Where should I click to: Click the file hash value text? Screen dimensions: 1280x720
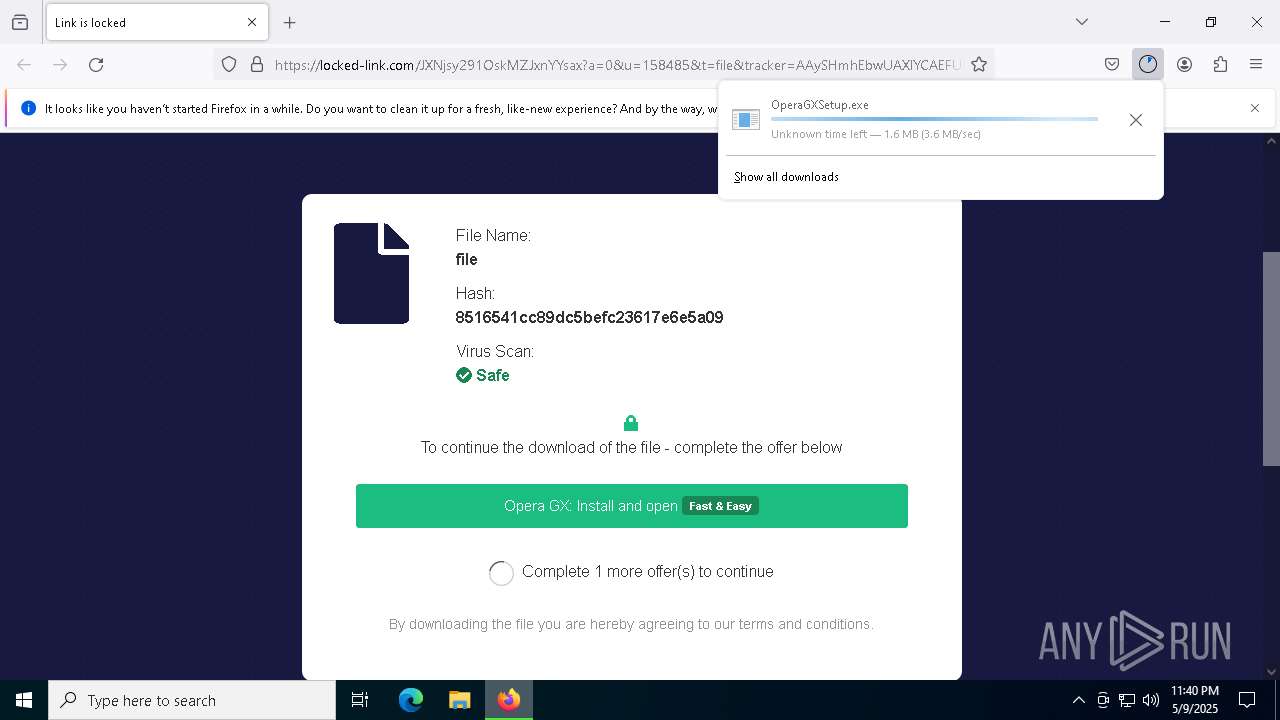[x=589, y=318]
